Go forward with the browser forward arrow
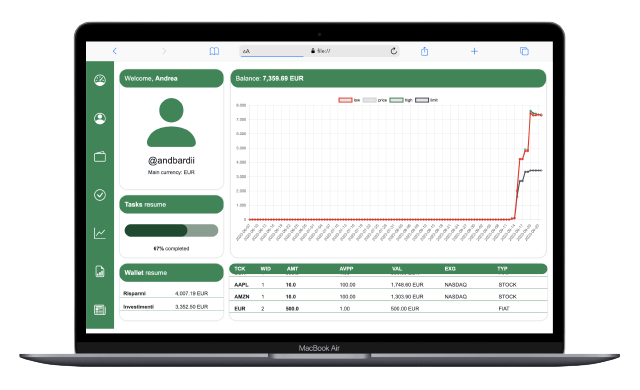The image size is (640, 390). [164, 51]
